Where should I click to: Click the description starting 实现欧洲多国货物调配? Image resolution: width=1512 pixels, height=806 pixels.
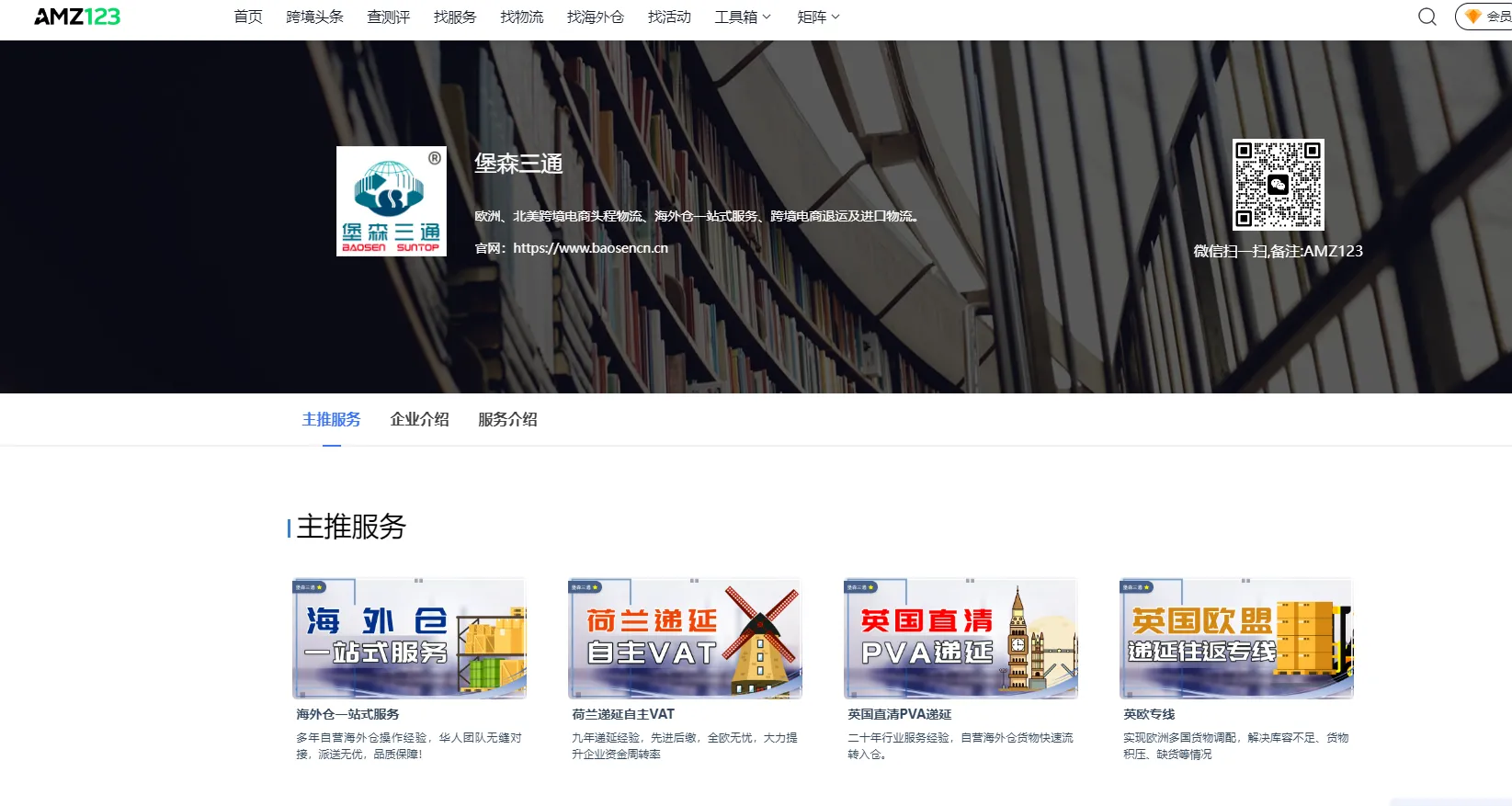coord(1236,745)
